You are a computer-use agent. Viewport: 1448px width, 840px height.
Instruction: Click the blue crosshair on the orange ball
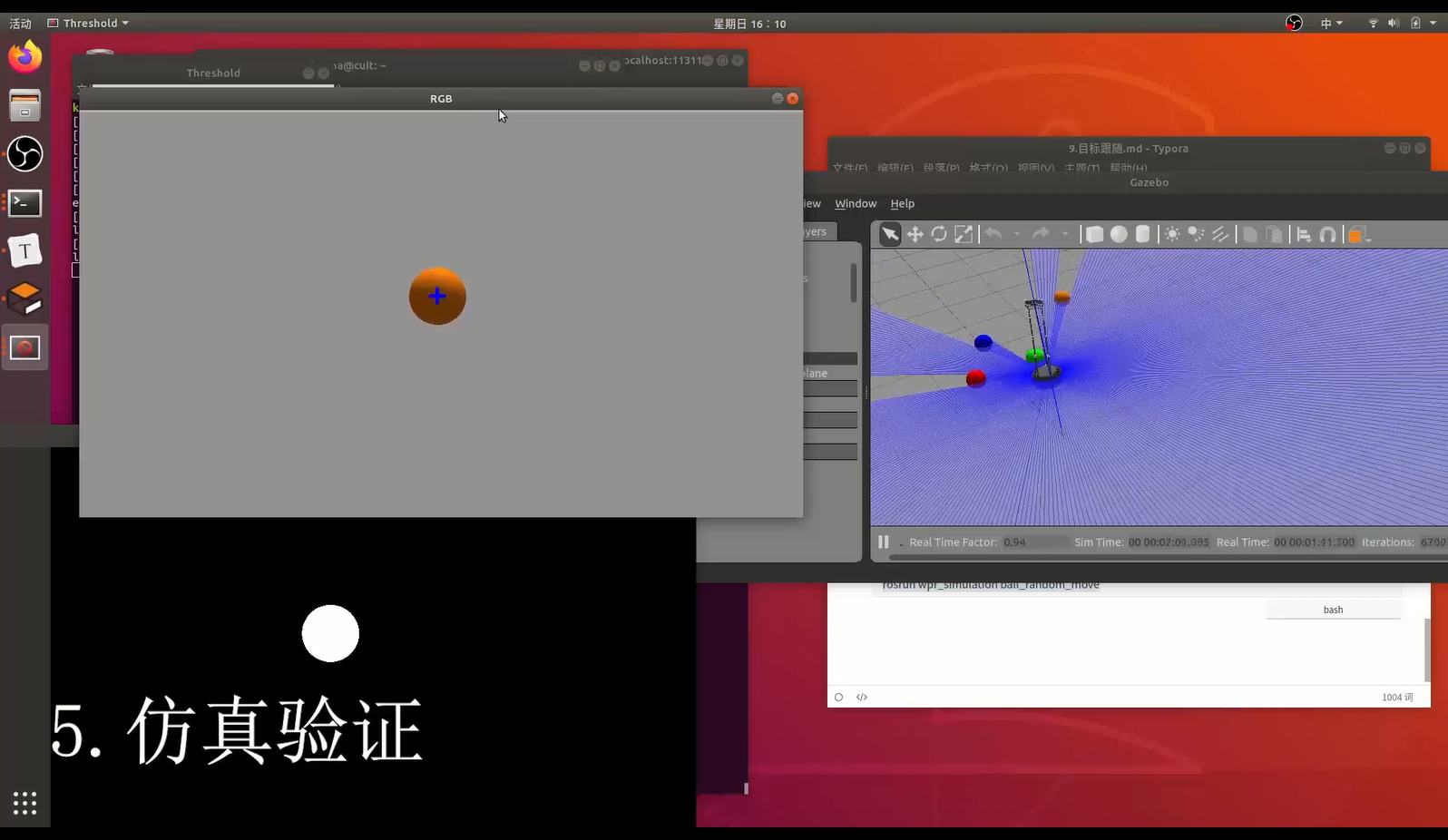437,296
